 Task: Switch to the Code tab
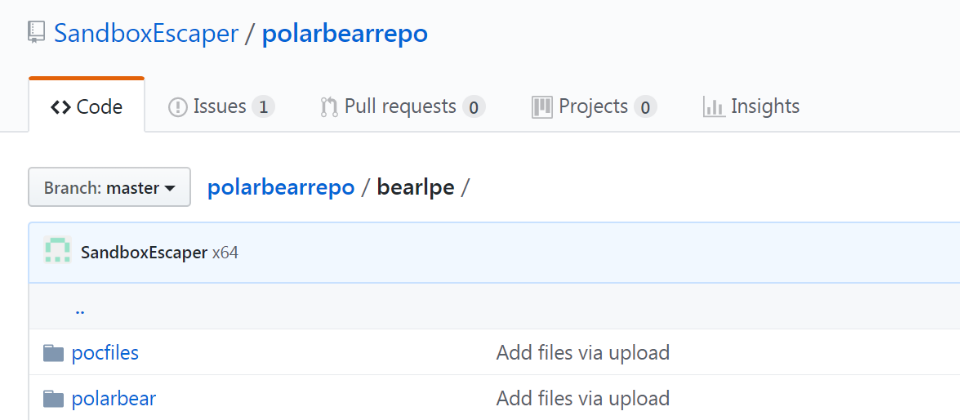(86, 107)
